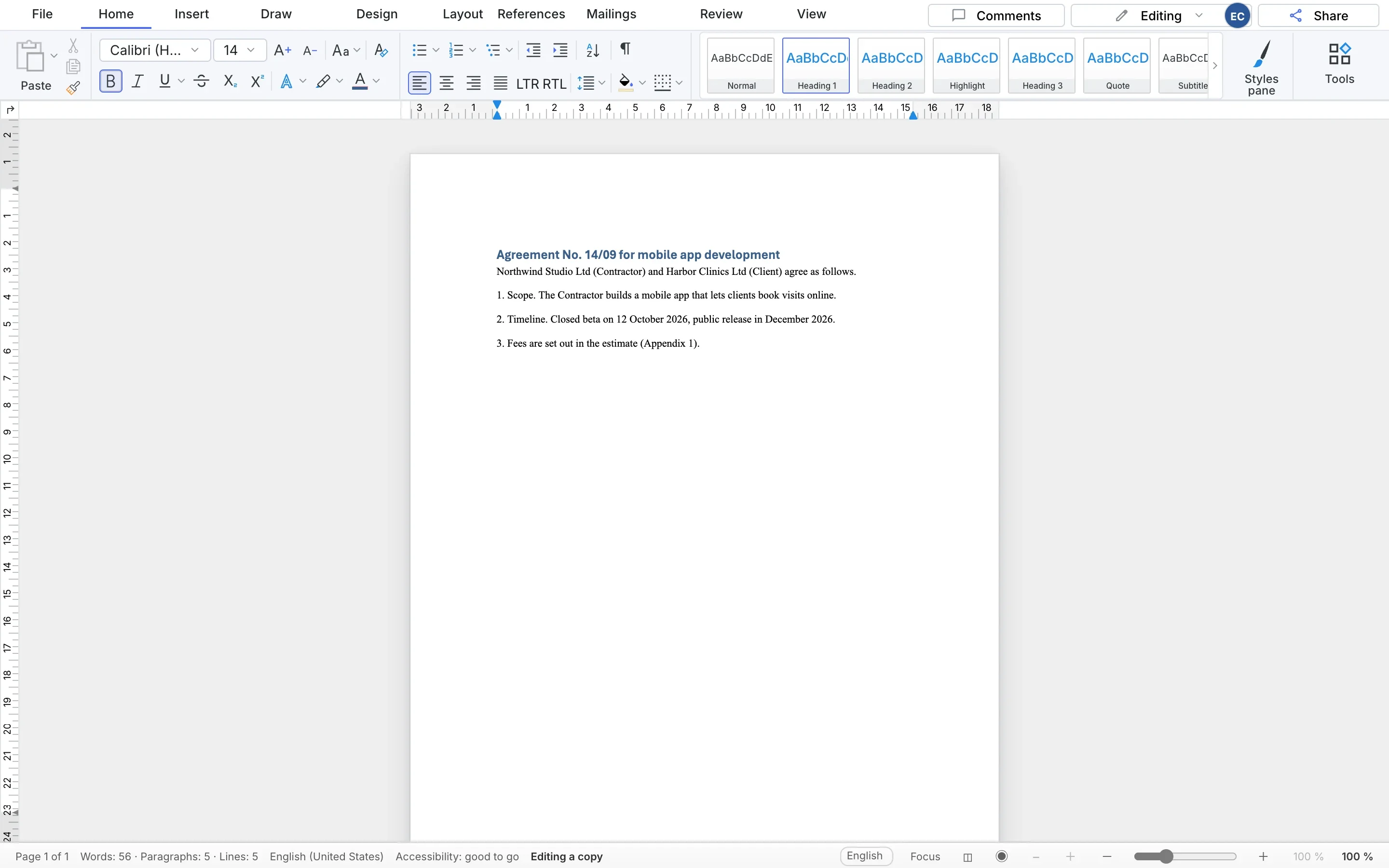Click the highlighter pen icon
Image resolution: width=1389 pixels, height=868 pixels.
point(323,81)
